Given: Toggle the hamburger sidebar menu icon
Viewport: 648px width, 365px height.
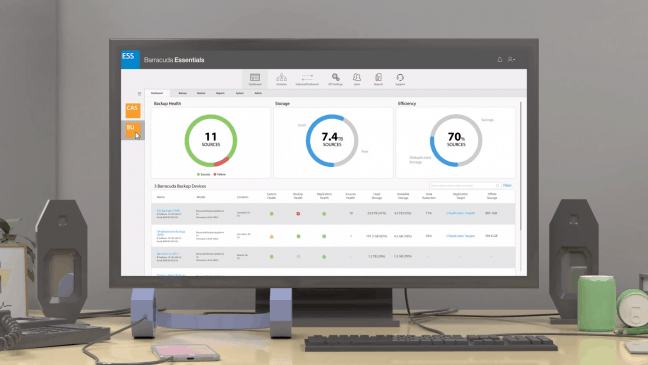Looking at the screenshot, I should pyautogui.click(x=139, y=94).
